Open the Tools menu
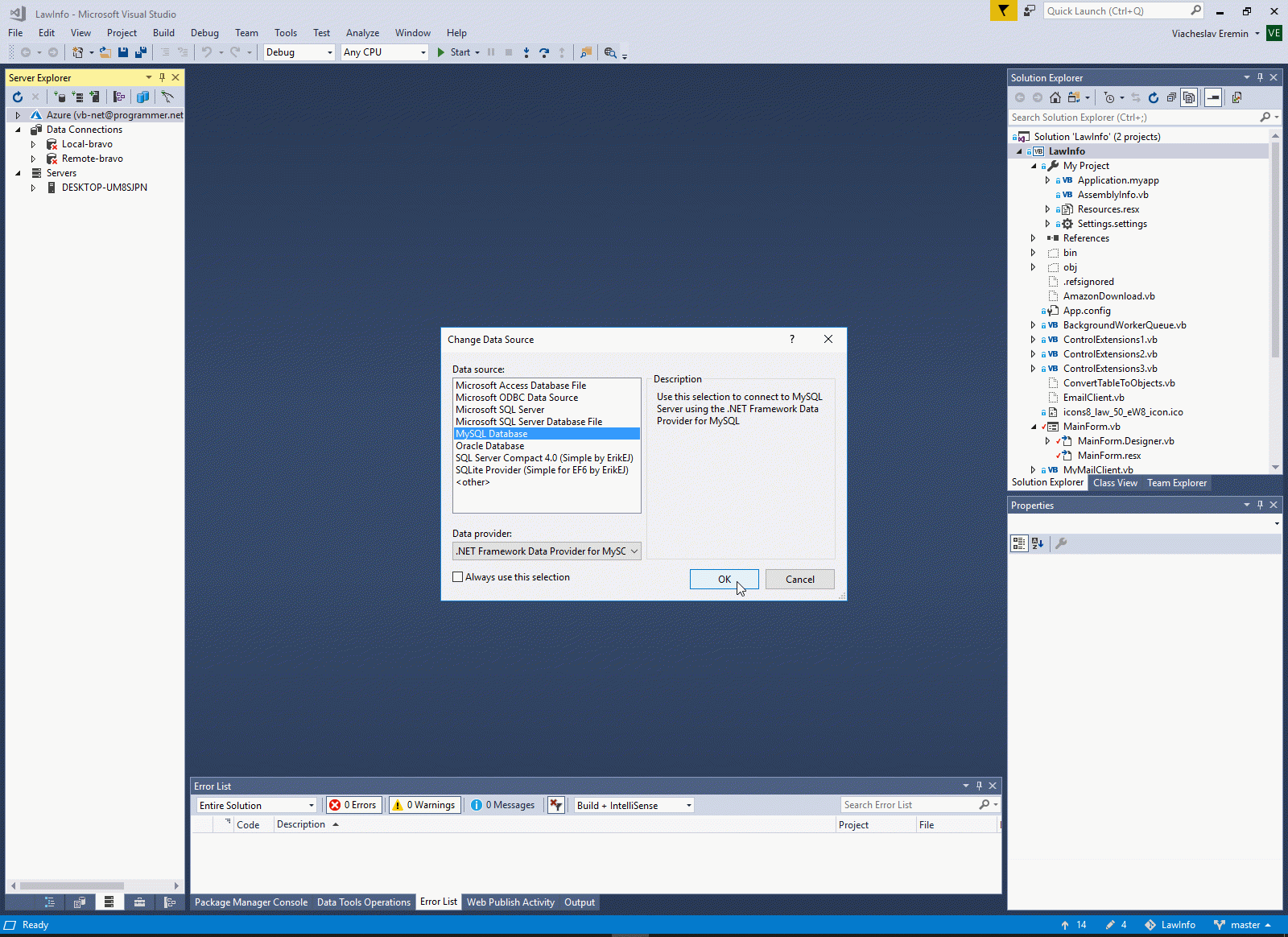The height and width of the screenshot is (937, 1288). click(x=286, y=33)
